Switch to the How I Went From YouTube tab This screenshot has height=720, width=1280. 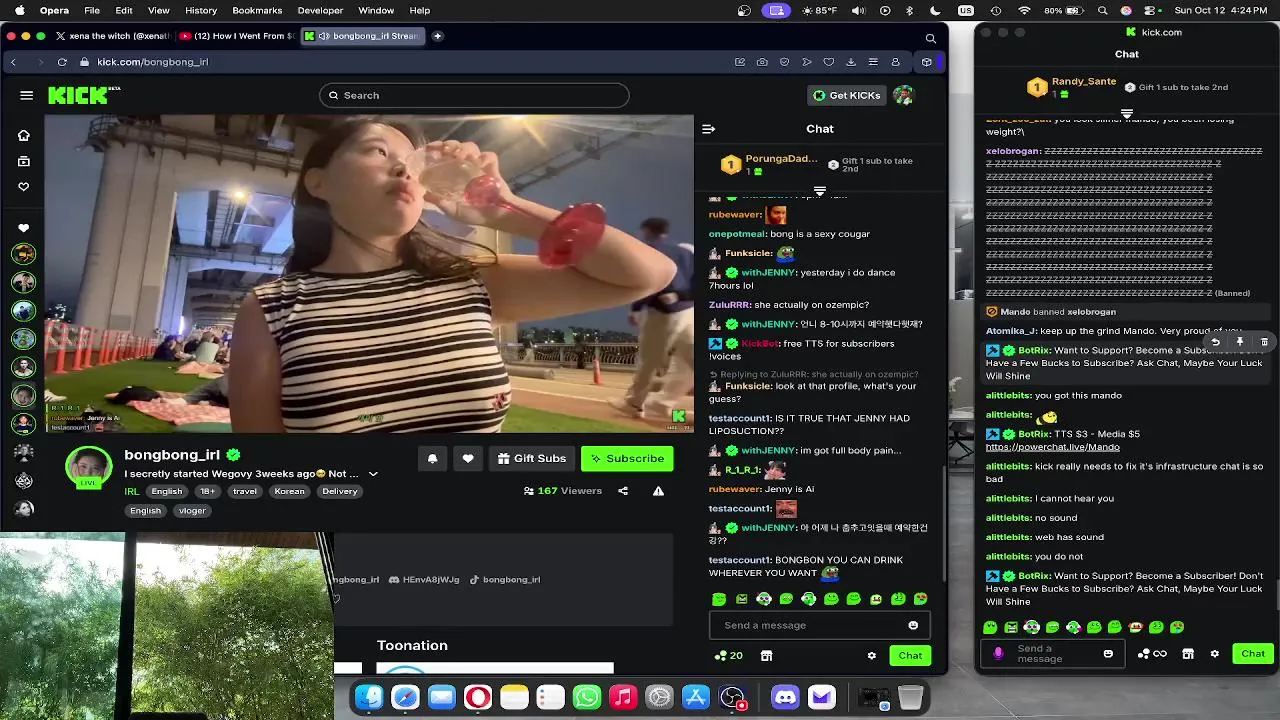237,36
